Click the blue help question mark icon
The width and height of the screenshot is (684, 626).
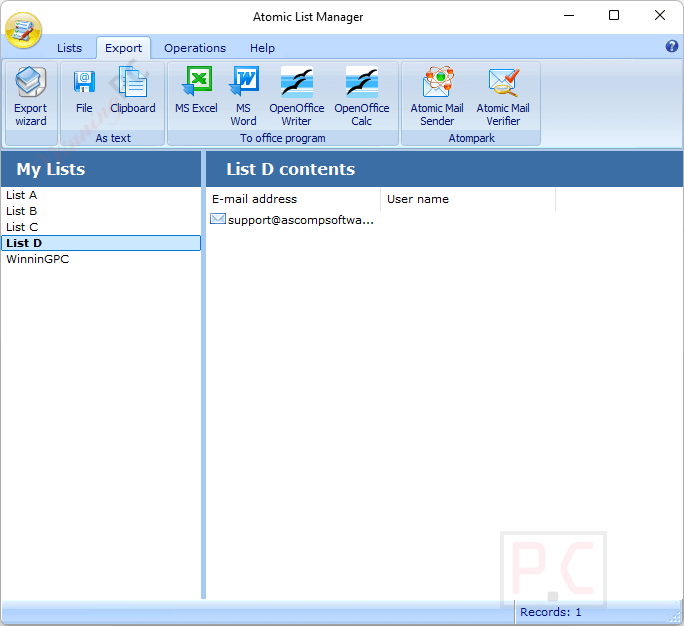[672, 46]
